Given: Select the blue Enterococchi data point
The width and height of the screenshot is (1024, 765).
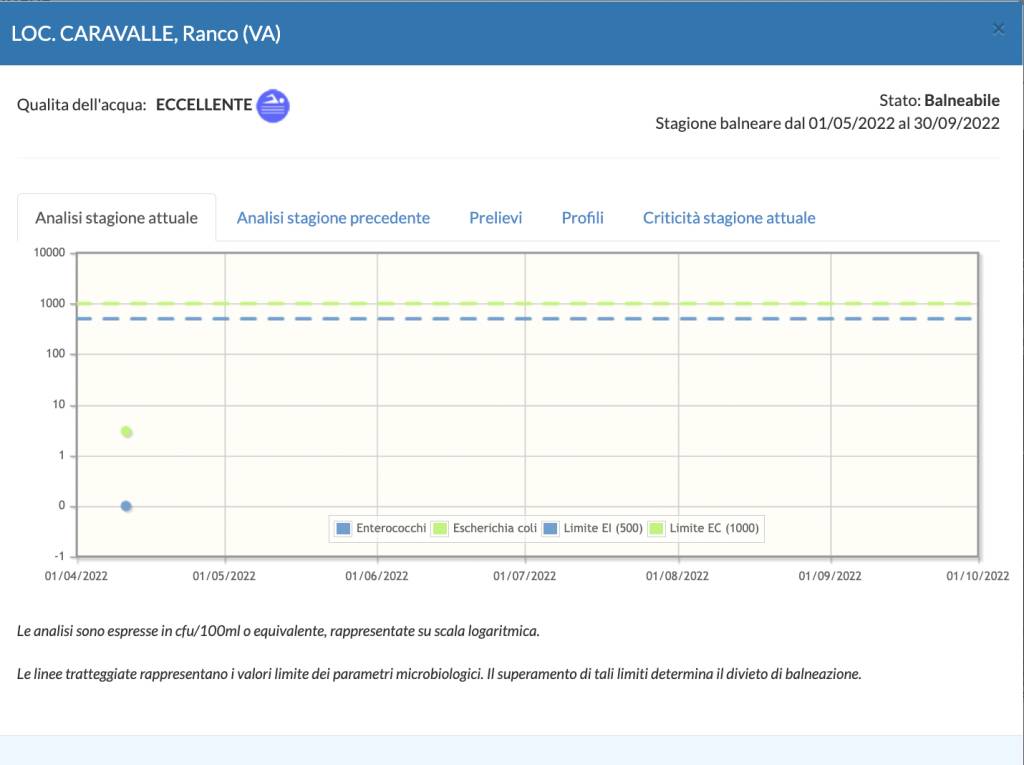Looking at the screenshot, I should [x=126, y=506].
